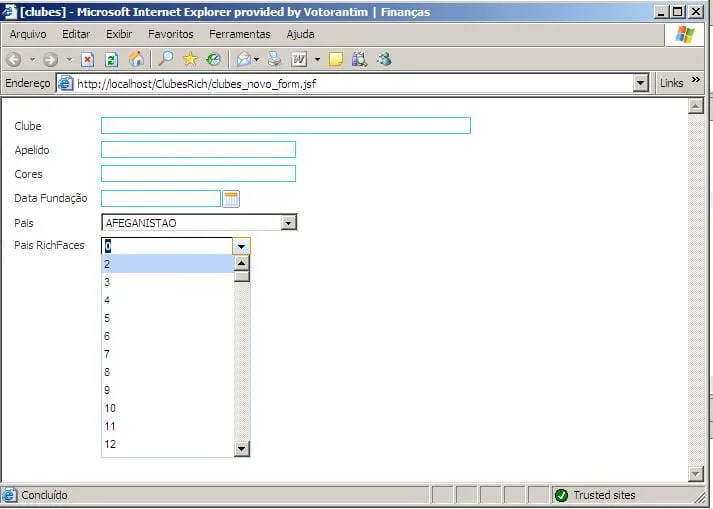Click the page scrollbar down arrow
Screen dimensions: 713x509
[x=696, y=474]
